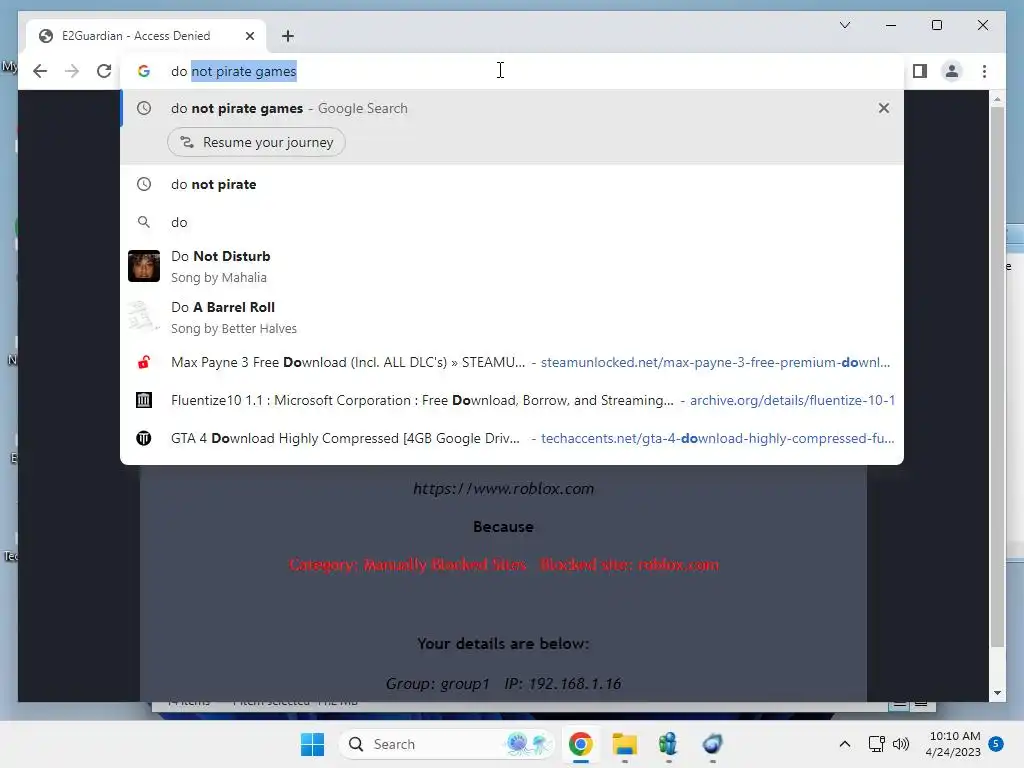The image size is (1024, 768).
Task: Open the two-figures app in the taskbar
Action: [668, 744]
